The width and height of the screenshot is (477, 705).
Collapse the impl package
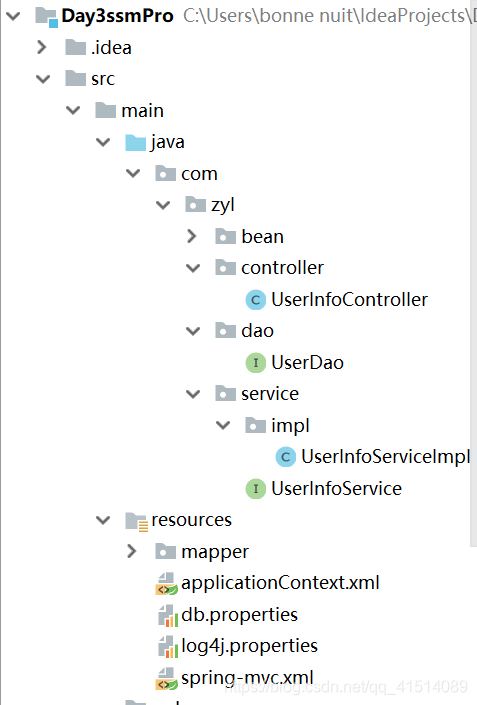pyautogui.click(x=223, y=425)
